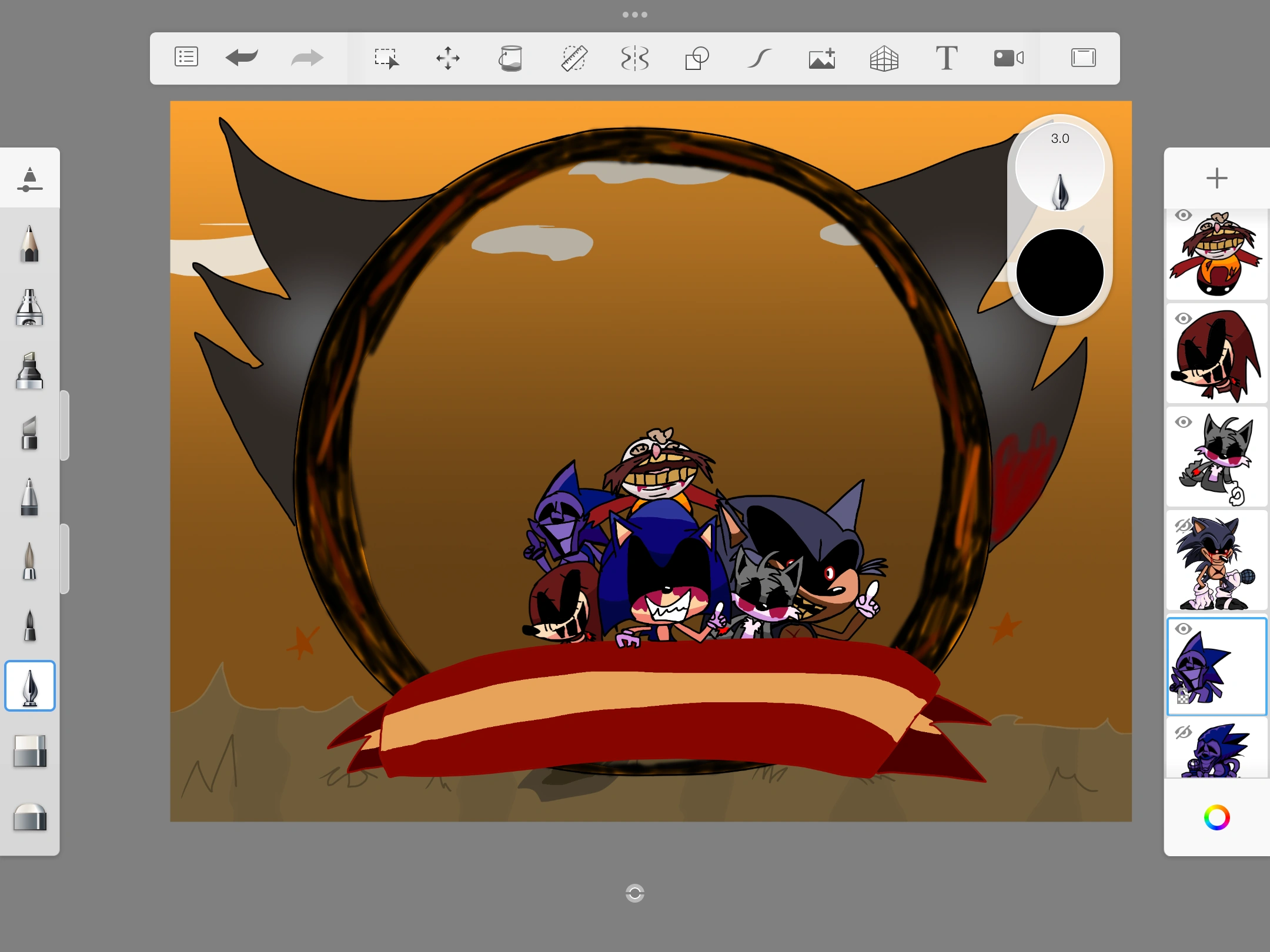Image resolution: width=1270 pixels, height=952 pixels.
Task: Activate the Symmetry tool
Action: (x=635, y=58)
